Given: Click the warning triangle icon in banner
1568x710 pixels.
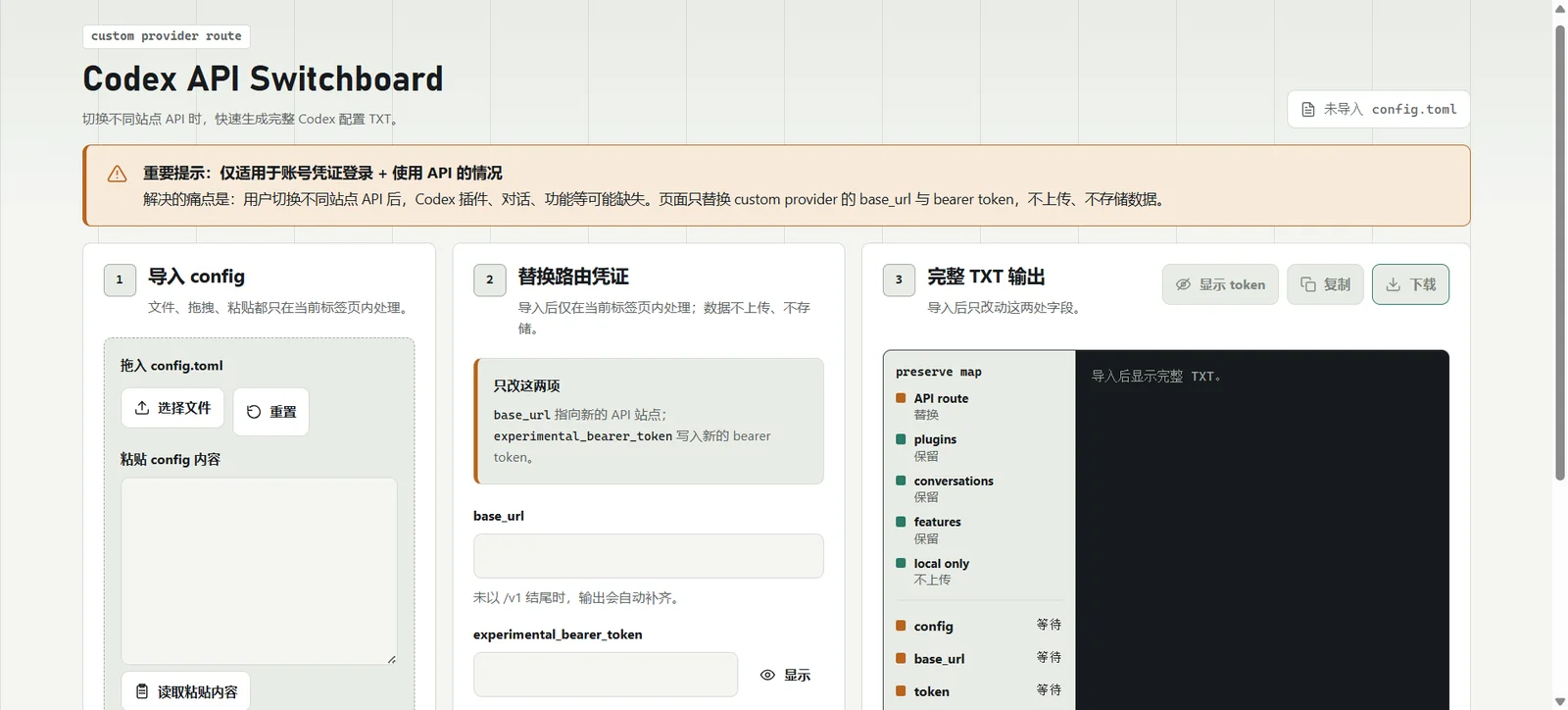Looking at the screenshot, I should coord(118,174).
